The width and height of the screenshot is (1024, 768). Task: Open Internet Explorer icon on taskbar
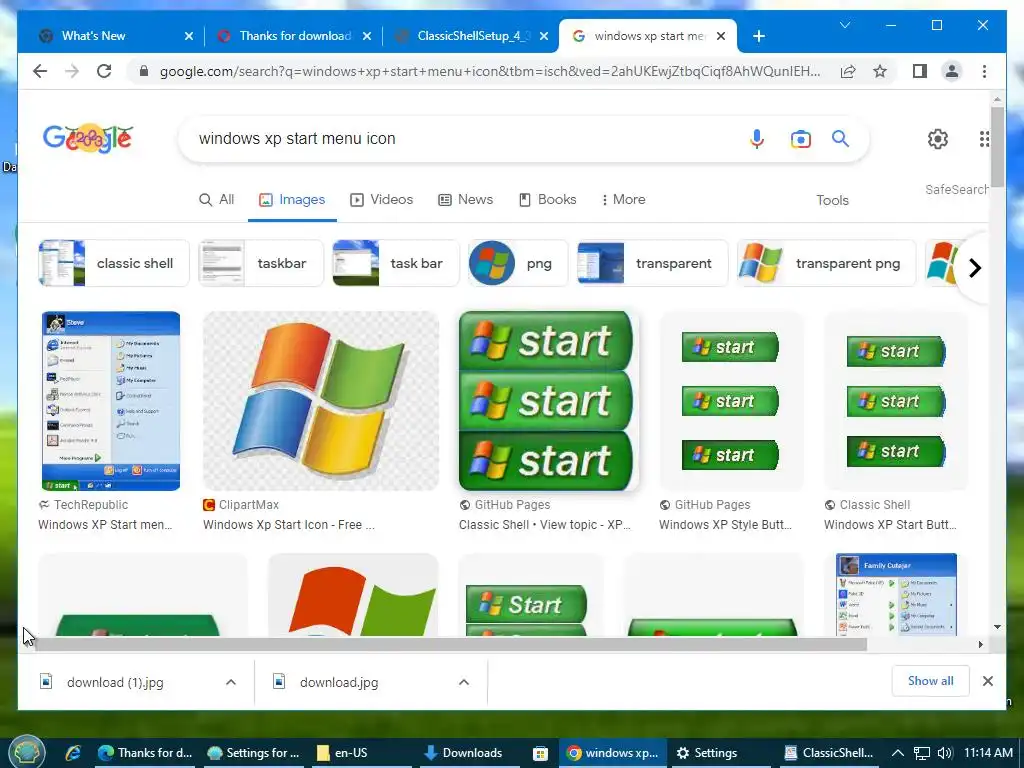click(x=72, y=753)
